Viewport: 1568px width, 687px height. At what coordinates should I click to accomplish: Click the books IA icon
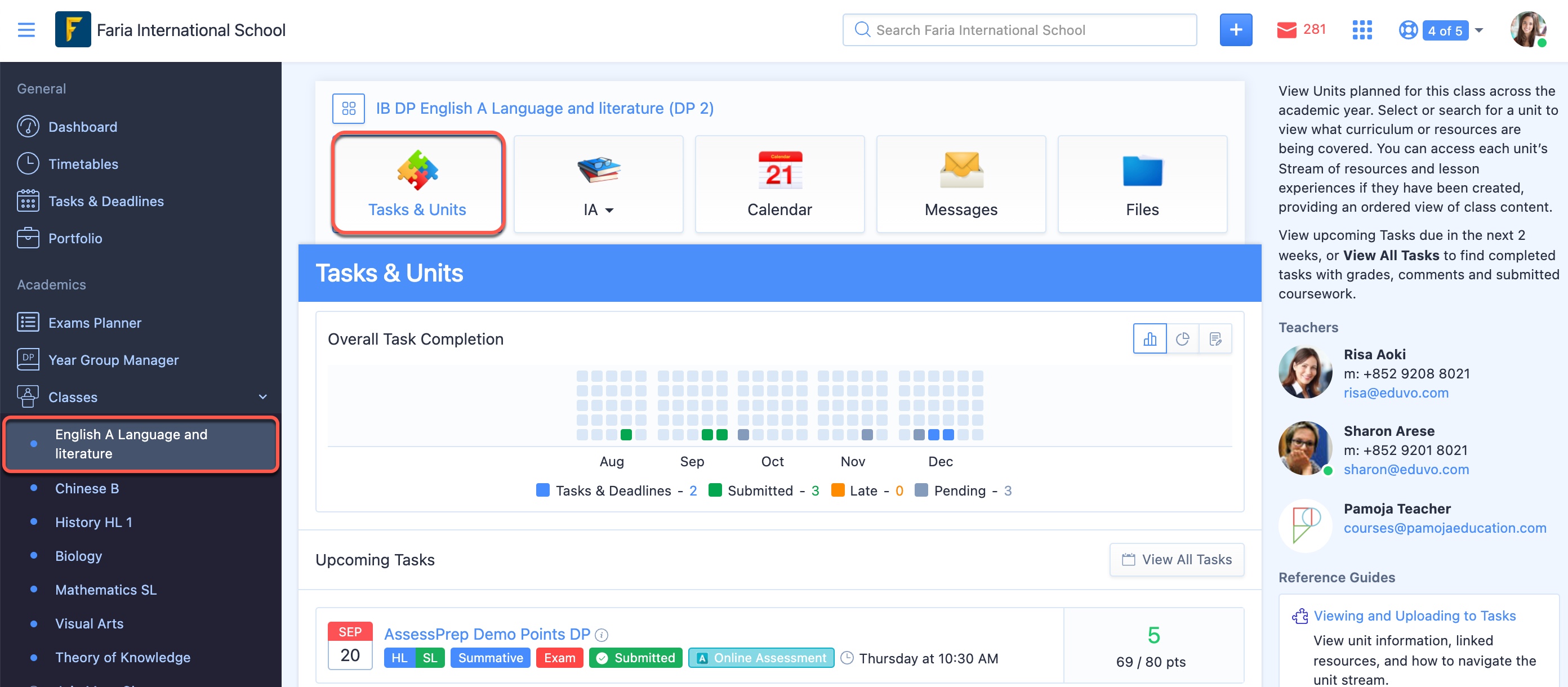click(598, 169)
